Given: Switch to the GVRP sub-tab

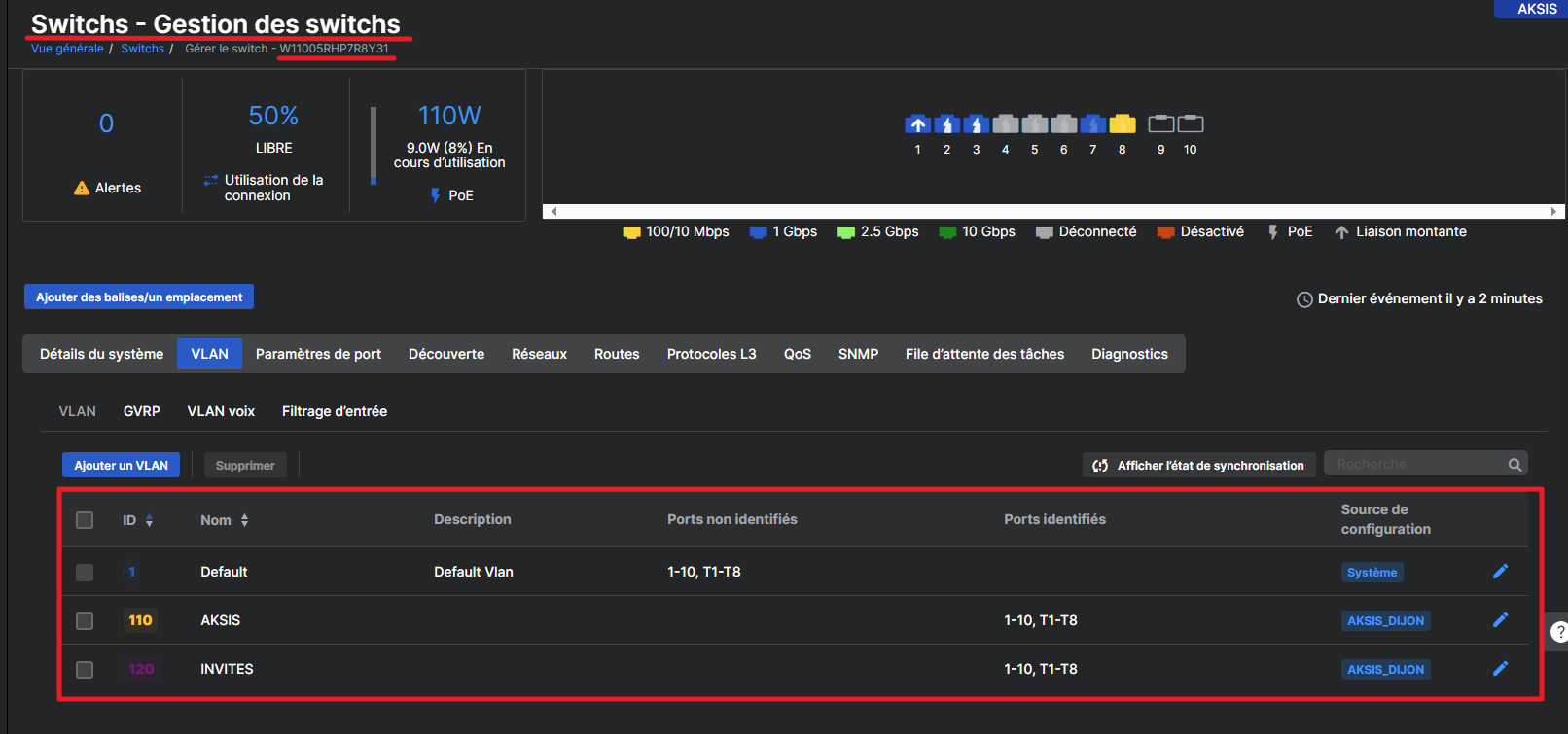Looking at the screenshot, I should [x=142, y=411].
